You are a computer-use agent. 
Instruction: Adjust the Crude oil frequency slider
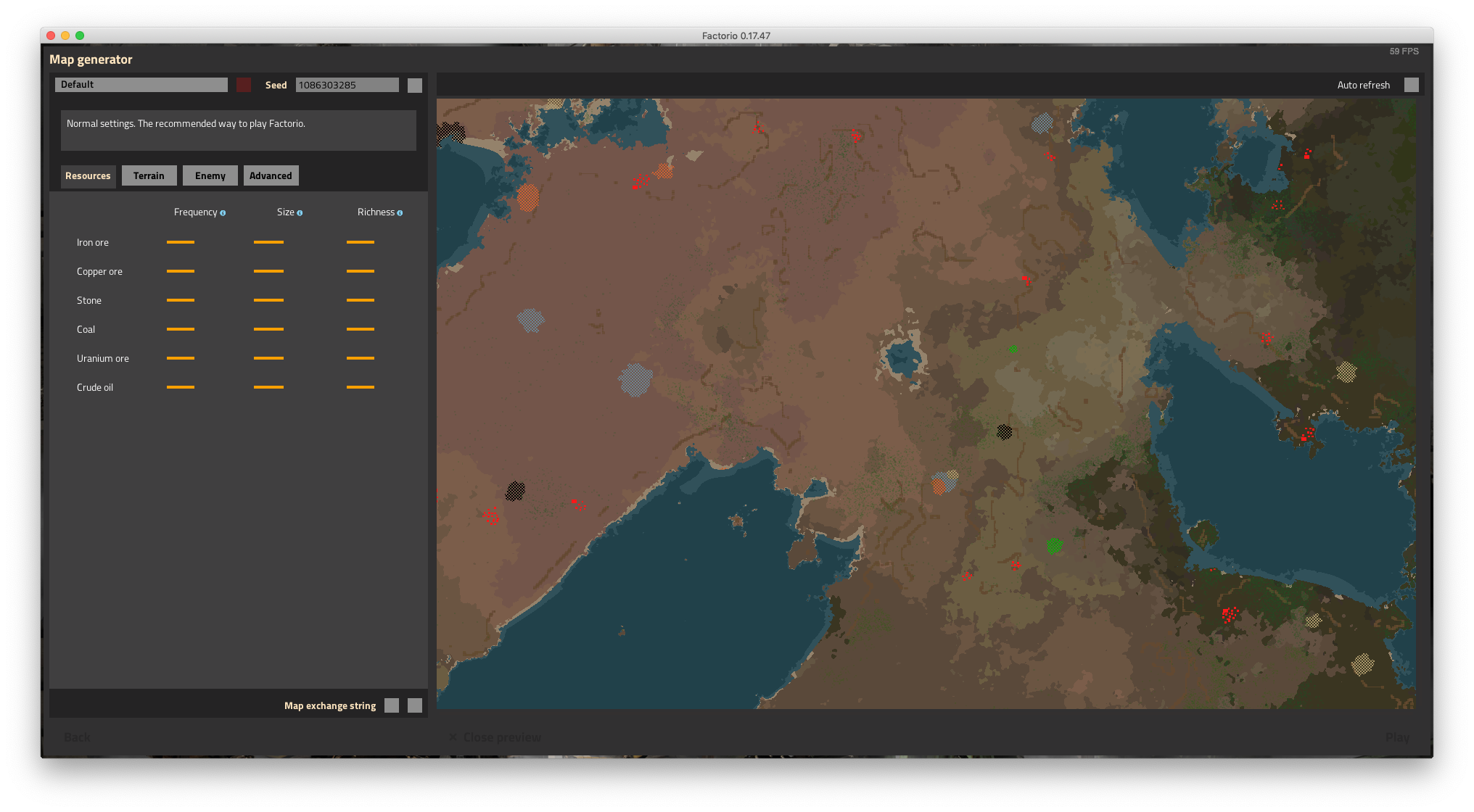point(181,387)
